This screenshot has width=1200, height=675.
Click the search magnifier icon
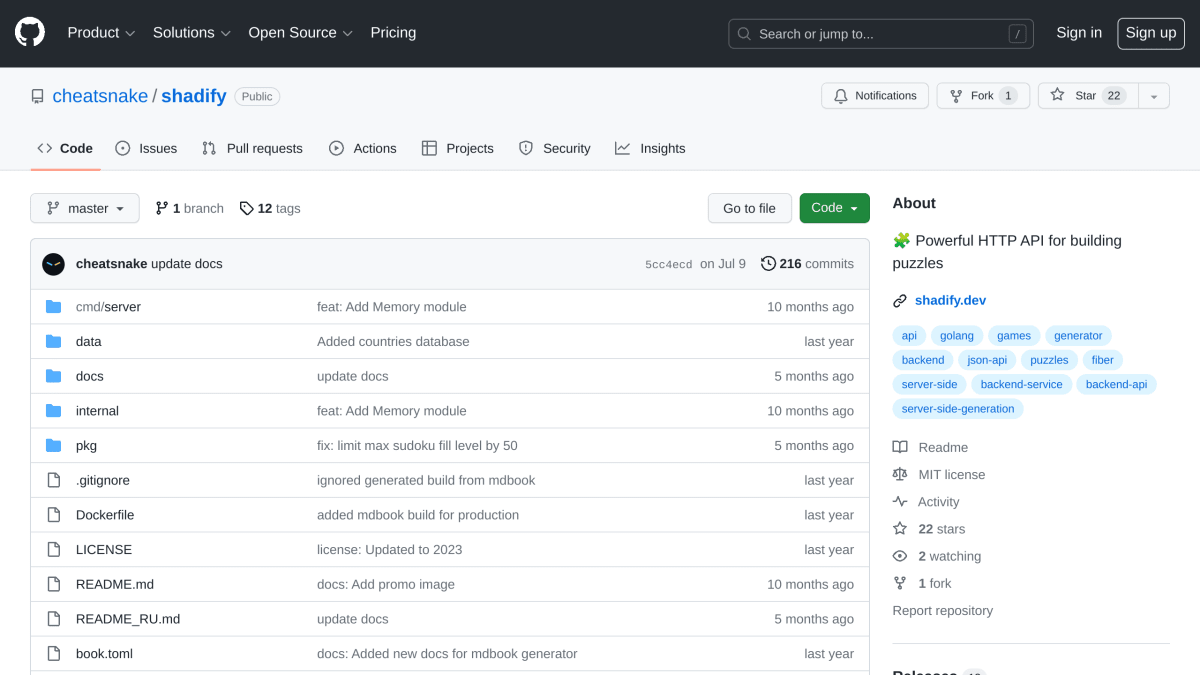744,34
